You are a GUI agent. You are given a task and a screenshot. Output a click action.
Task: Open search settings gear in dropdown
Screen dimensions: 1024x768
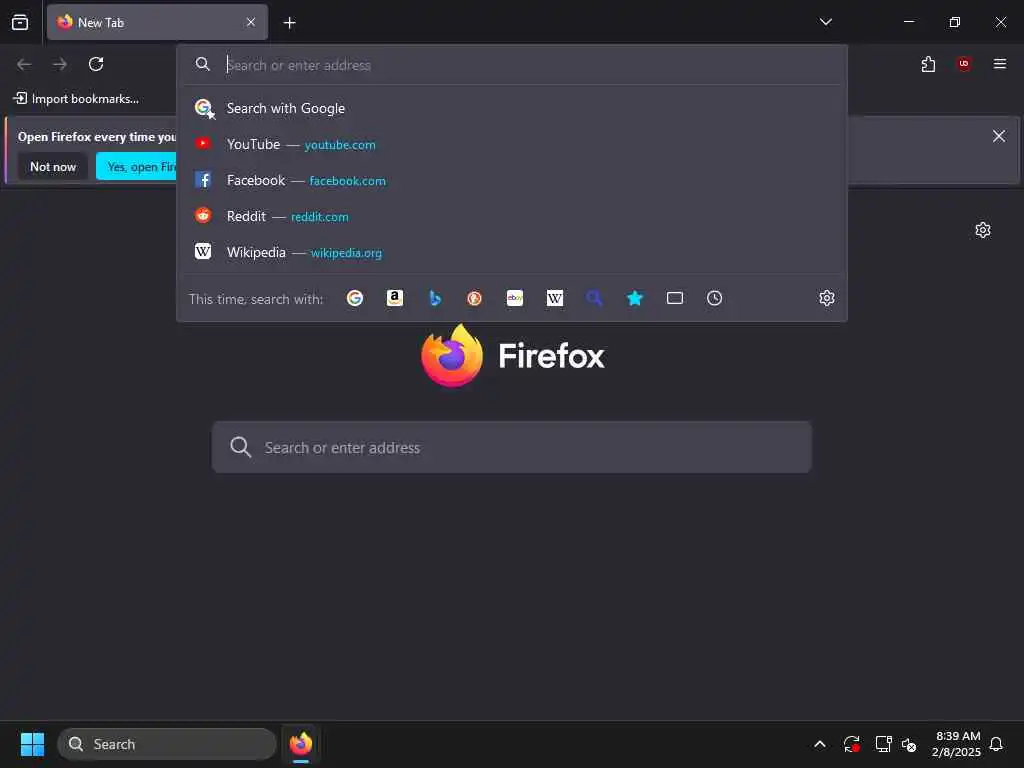pyautogui.click(x=827, y=298)
